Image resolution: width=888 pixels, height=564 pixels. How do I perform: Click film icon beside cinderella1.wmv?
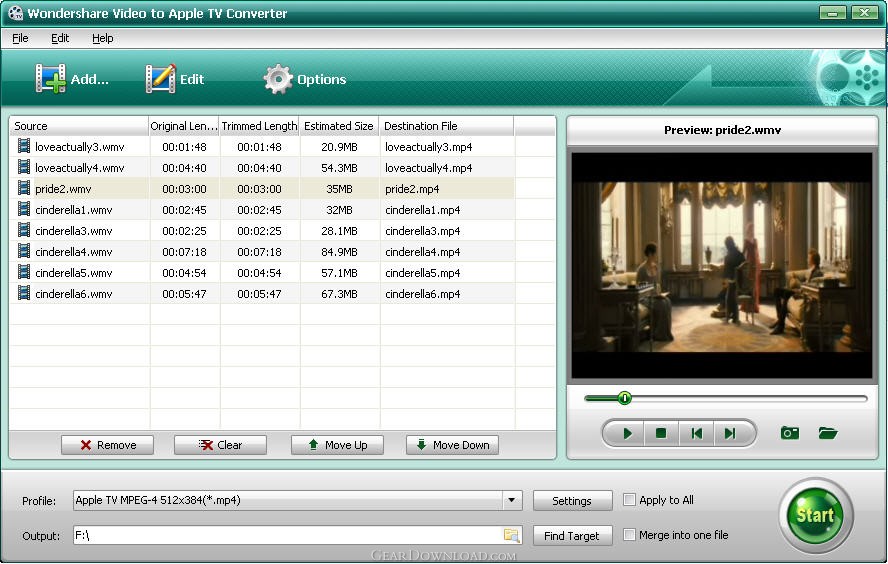24,209
